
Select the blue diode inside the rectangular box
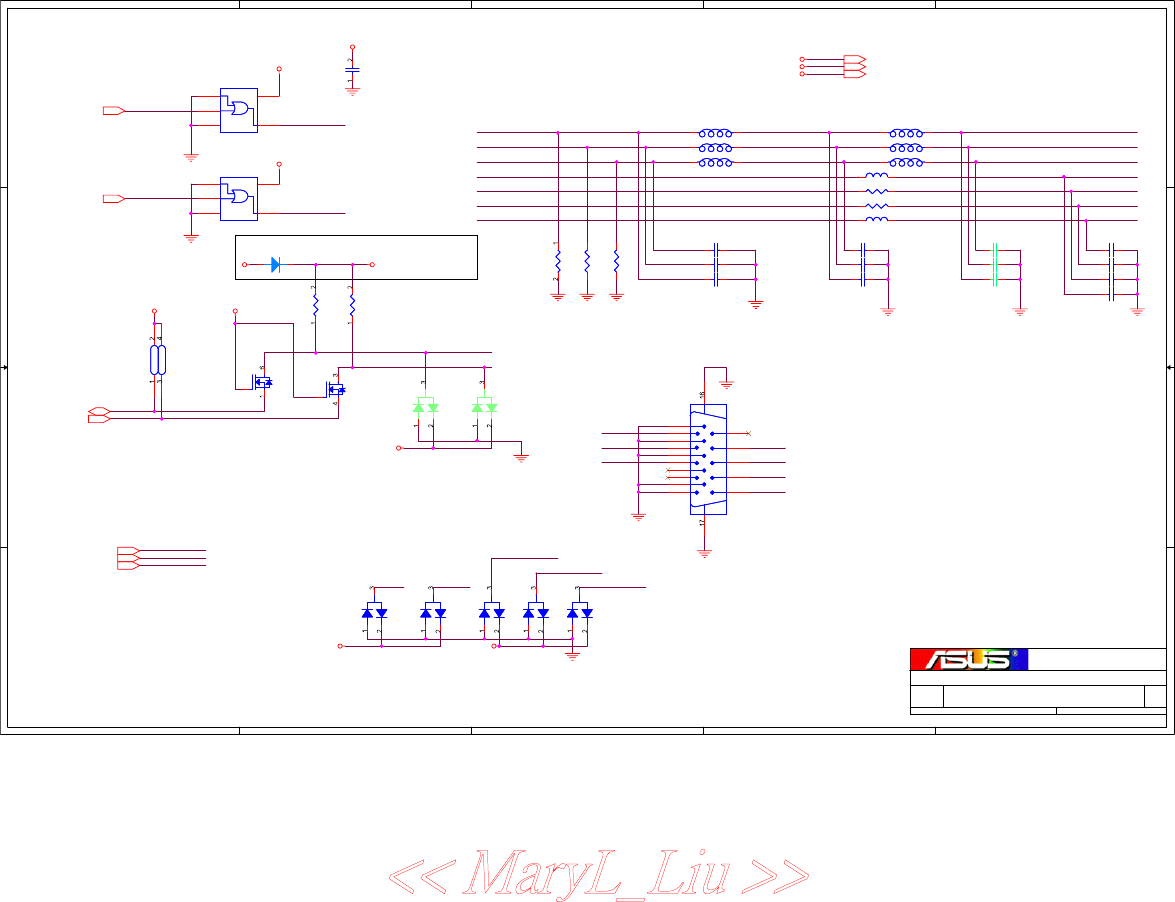tap(275, 264)
